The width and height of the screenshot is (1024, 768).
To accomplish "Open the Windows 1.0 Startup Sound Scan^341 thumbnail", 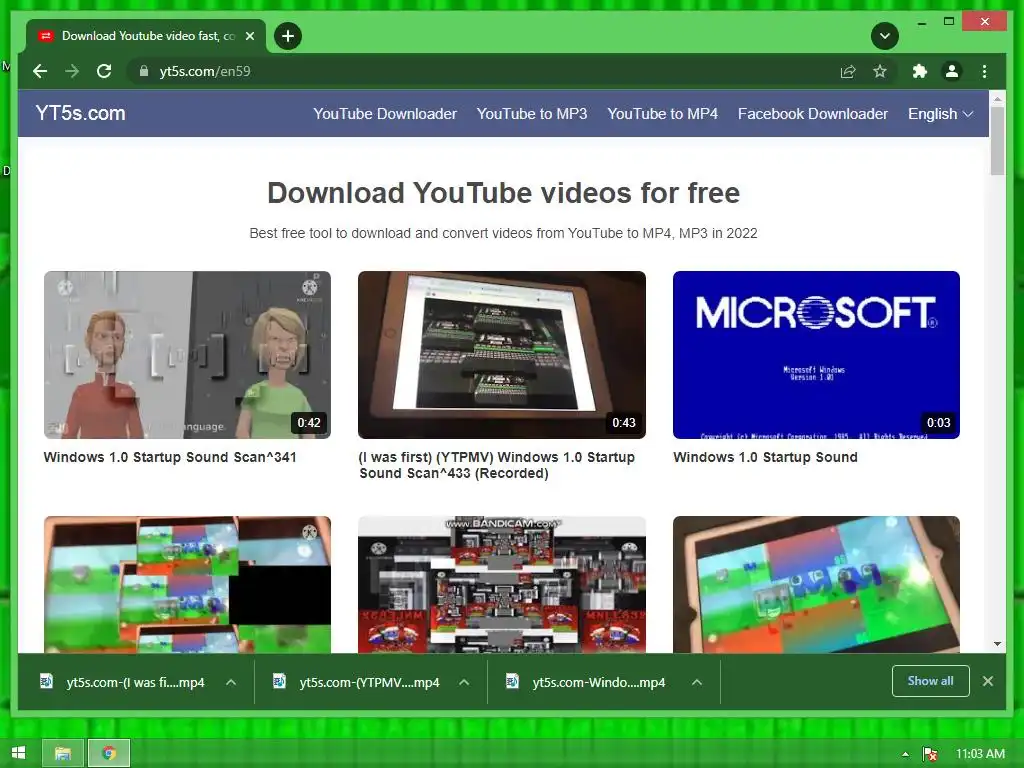I will [x=187, y=355].
